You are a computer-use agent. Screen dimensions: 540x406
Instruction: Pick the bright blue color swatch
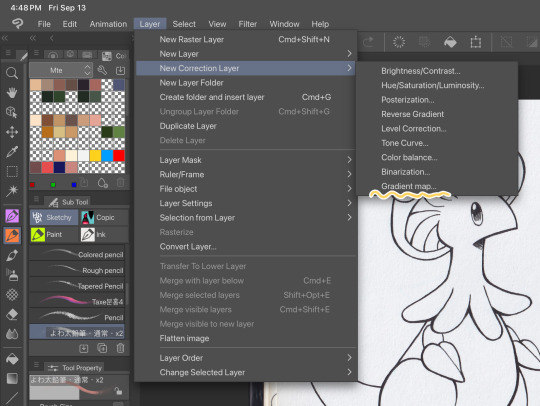coord(107,156)
